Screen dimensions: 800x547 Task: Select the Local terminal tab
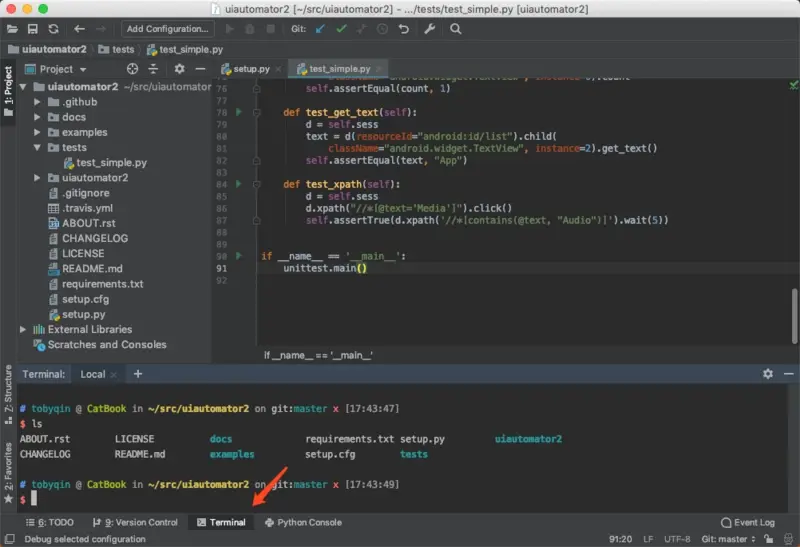[x=92, y=374]
